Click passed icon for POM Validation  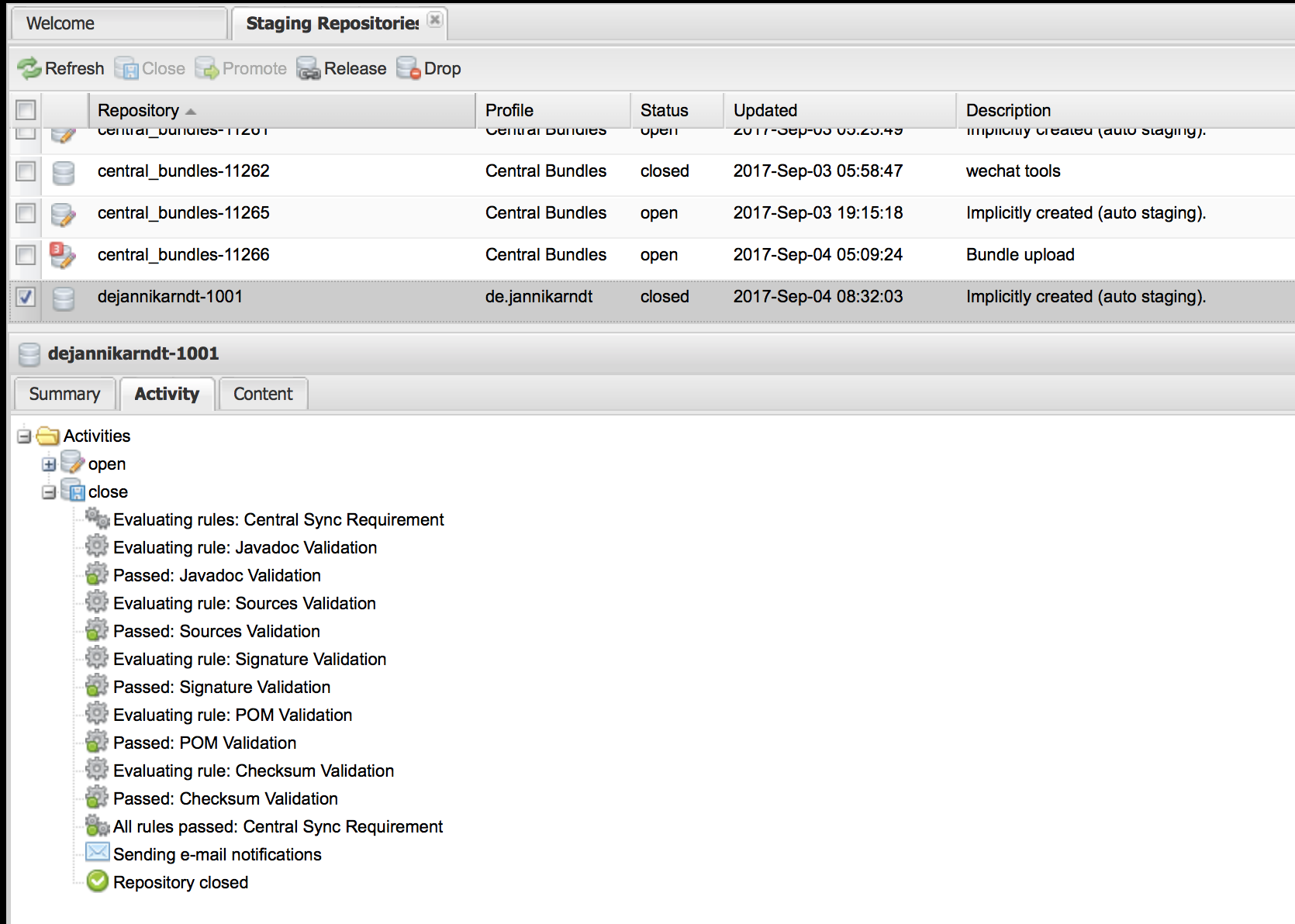pos(97,741)
